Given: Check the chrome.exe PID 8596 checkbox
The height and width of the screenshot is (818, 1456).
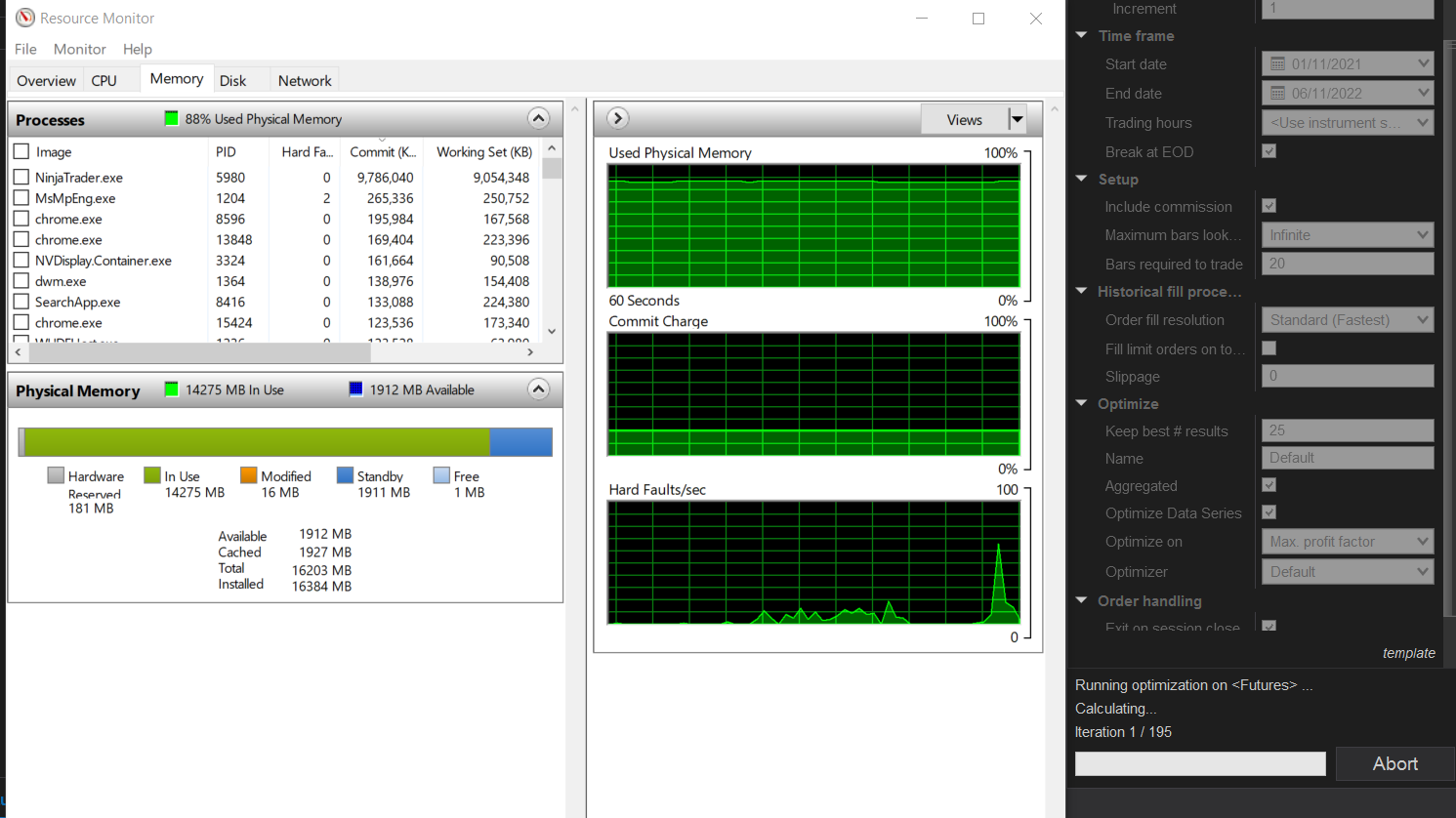Looking at the screenshot, I should [x=21, y=219].
